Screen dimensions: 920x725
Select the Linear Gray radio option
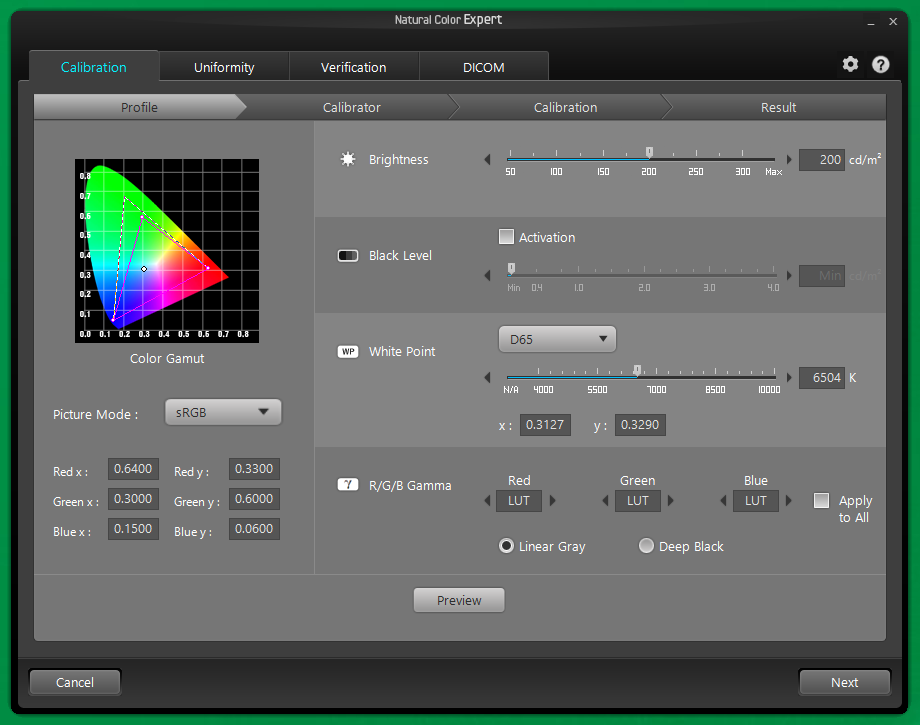click(506, 546)
